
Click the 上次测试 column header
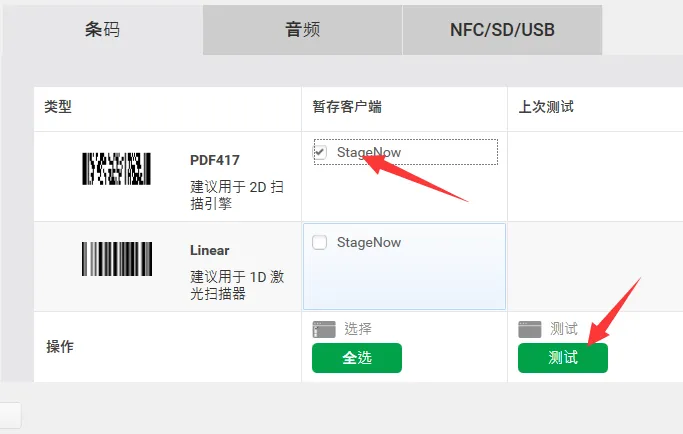pos(545,106)
